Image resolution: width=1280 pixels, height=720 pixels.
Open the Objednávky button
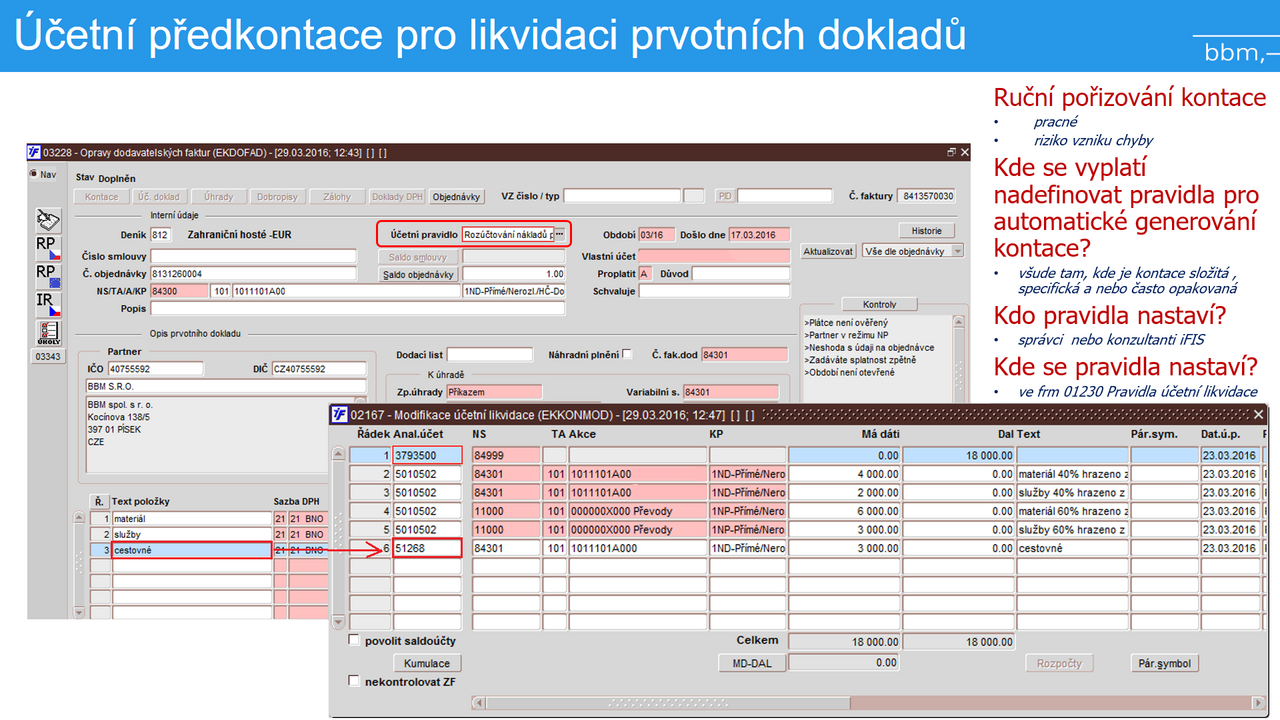tap(457, 197)
